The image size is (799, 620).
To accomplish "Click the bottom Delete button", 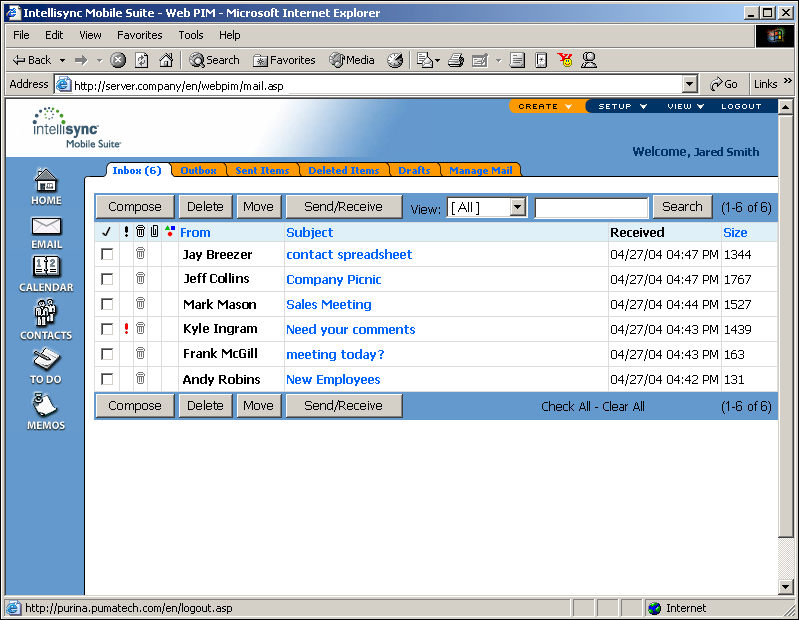I will (205, 406).
